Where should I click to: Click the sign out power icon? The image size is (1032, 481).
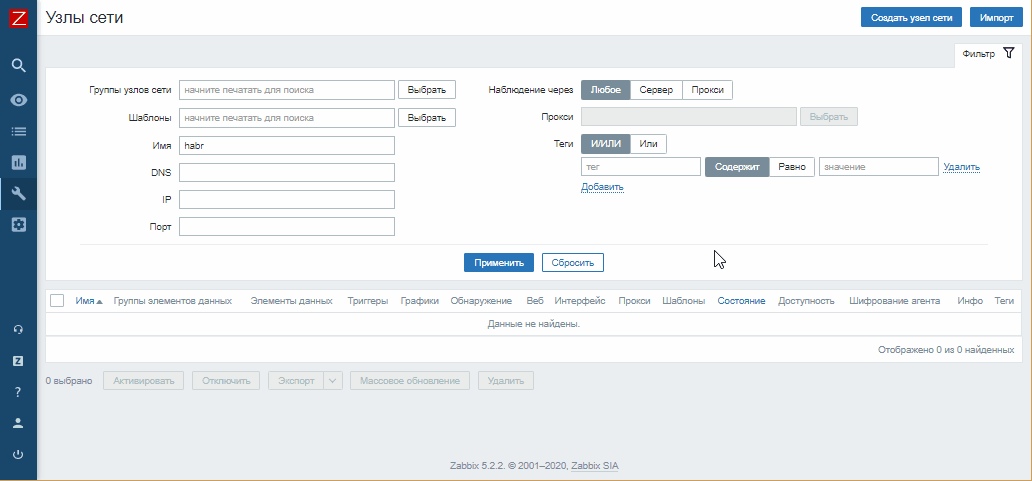coord(18,455)
